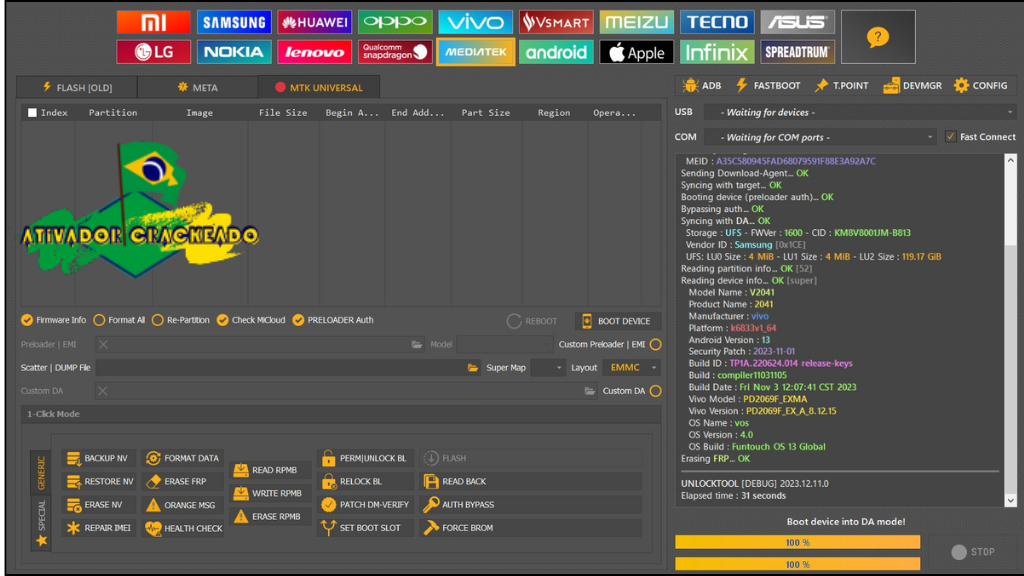The image size is (1024, 576).
Task: Clear the Custom DA field
Action: pos(103,391)
